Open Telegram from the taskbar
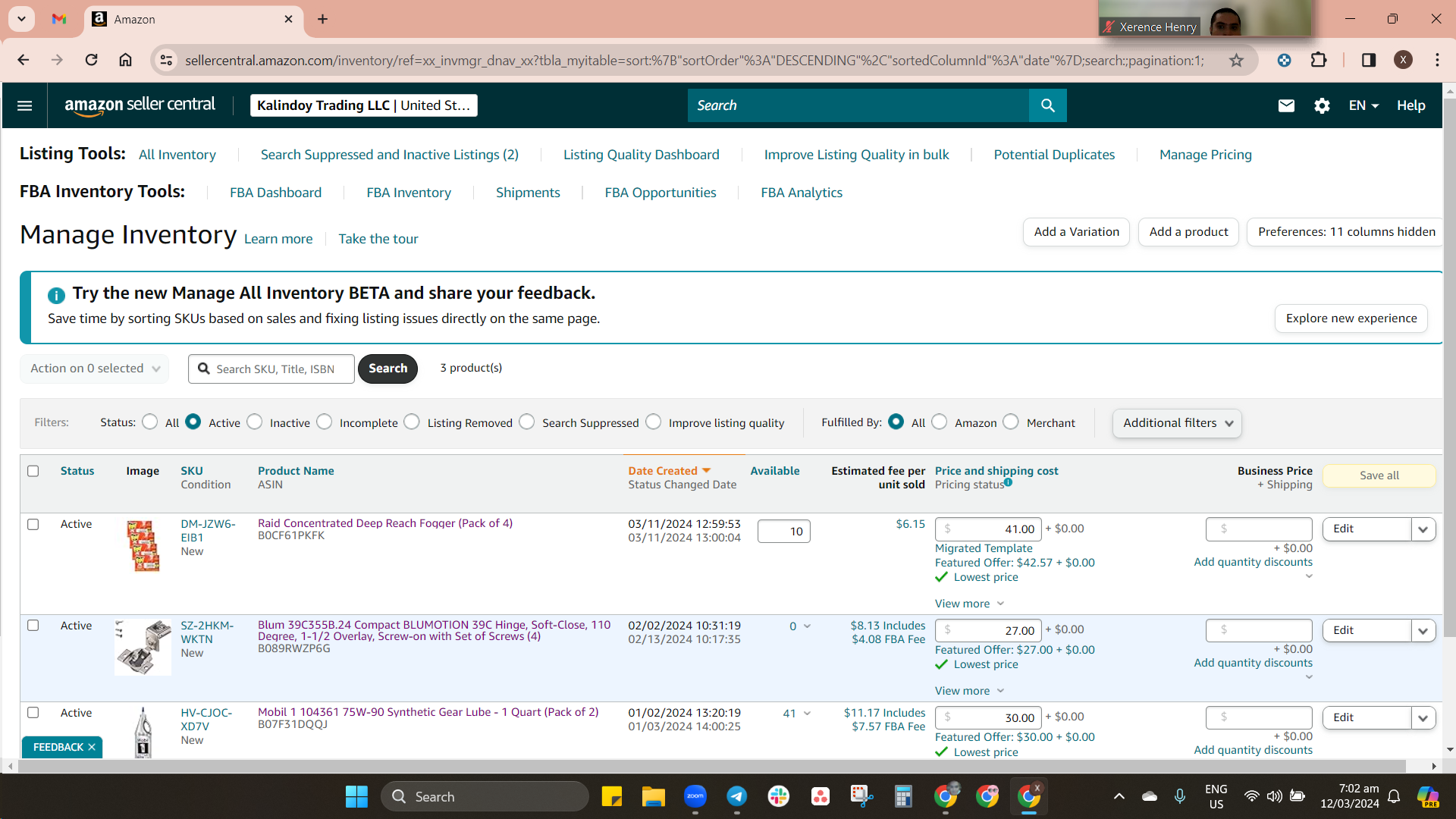The image size is (1456, 819). [x=737, y=796]
